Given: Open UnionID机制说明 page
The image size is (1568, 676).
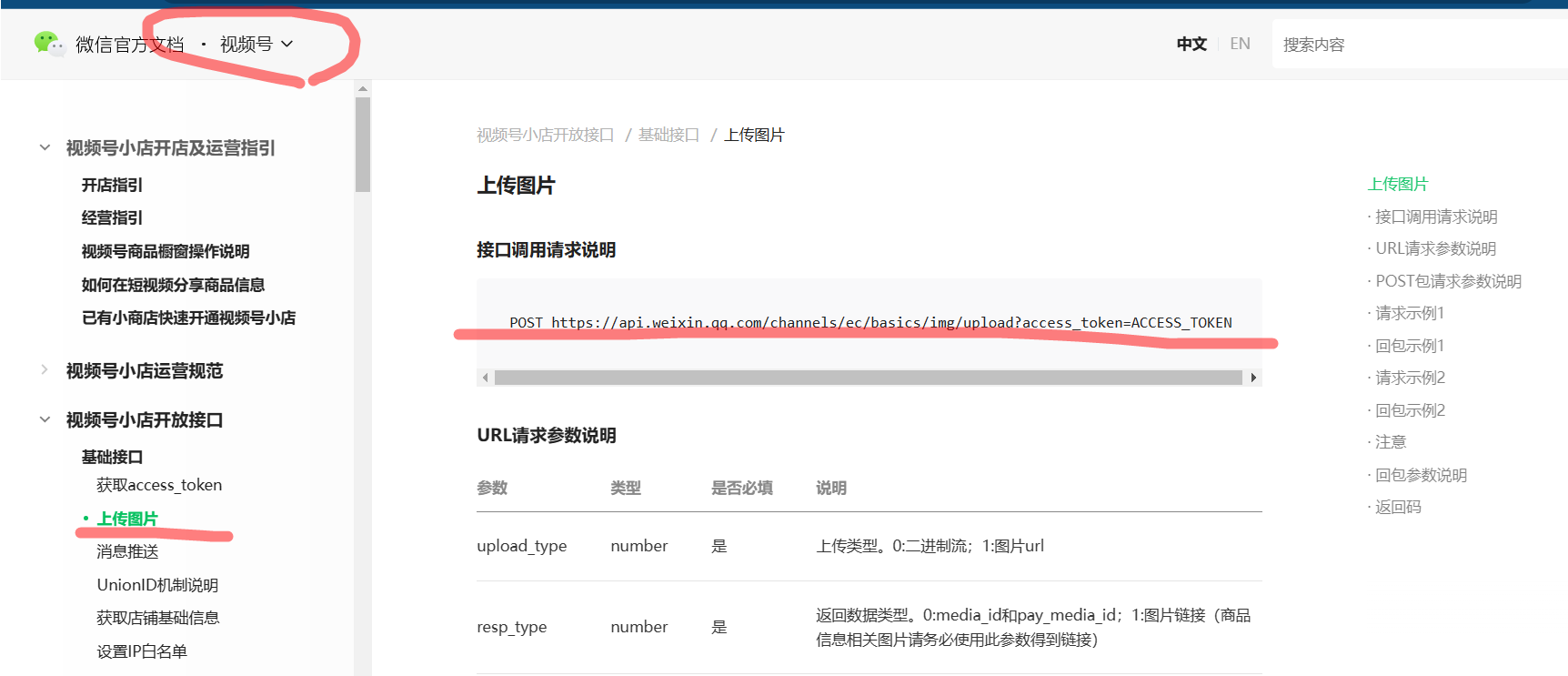Looking at the screenshot, I should point(157,585).
